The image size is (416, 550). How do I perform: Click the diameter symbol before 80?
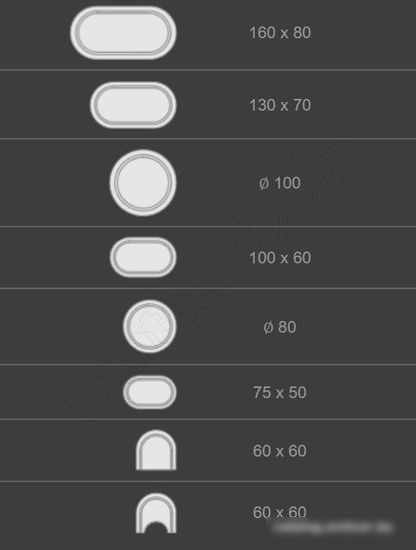268,327
